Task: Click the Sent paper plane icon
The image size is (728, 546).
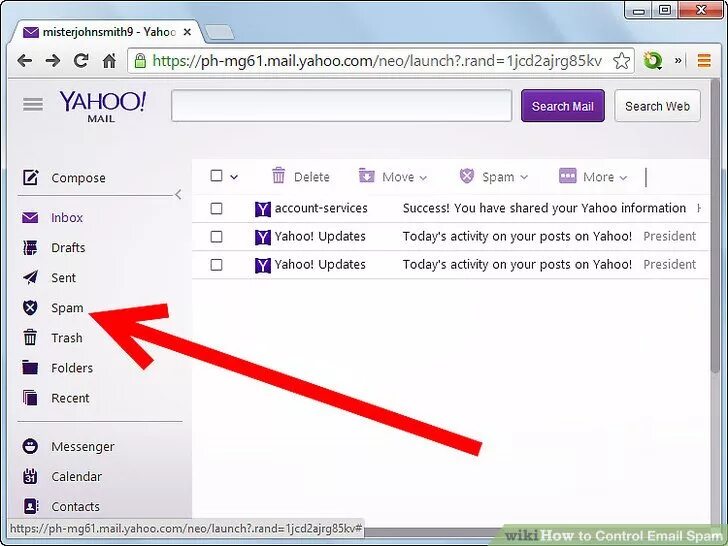Action: pyautogui.click(x=30, y=278)
